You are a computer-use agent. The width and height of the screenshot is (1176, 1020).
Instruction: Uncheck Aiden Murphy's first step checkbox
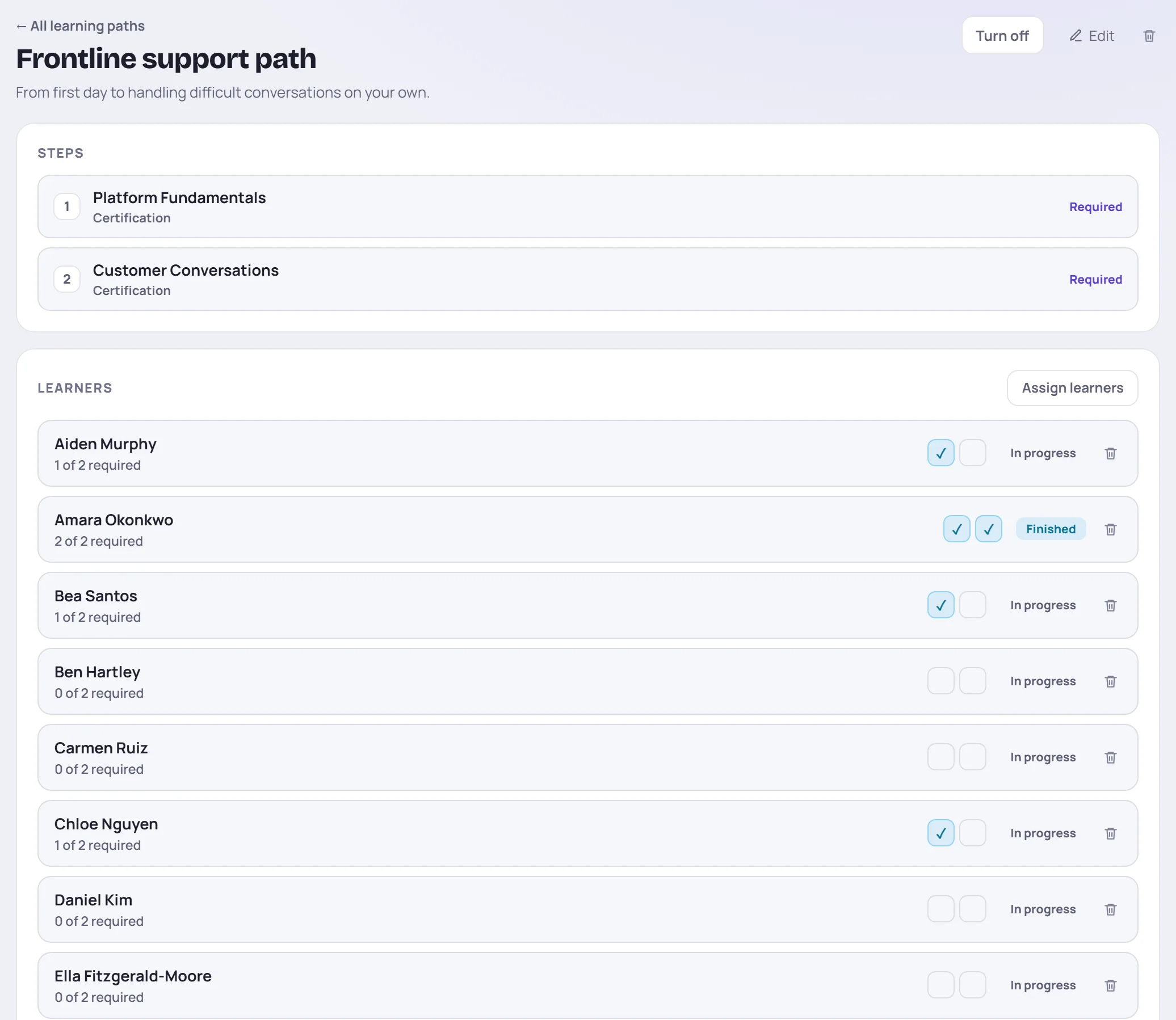coord(940,453)
